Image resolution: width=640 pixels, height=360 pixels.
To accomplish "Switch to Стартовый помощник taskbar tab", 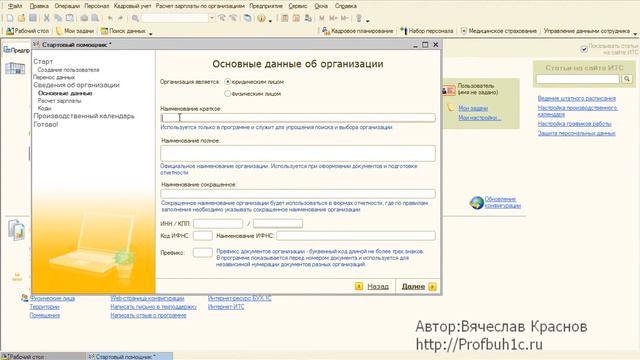I will (129, 356).
